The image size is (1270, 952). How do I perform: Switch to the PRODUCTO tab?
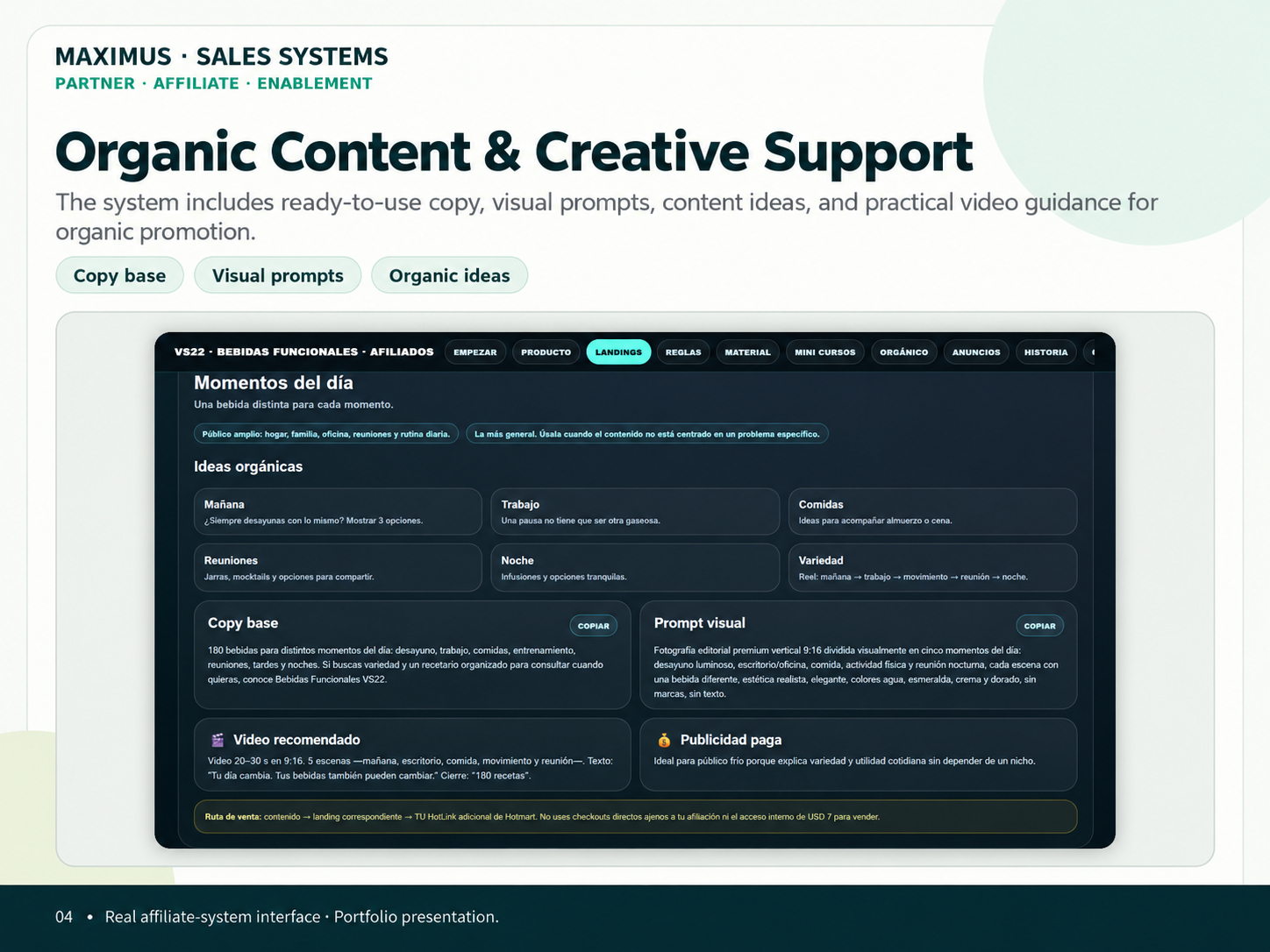point(546,352)
